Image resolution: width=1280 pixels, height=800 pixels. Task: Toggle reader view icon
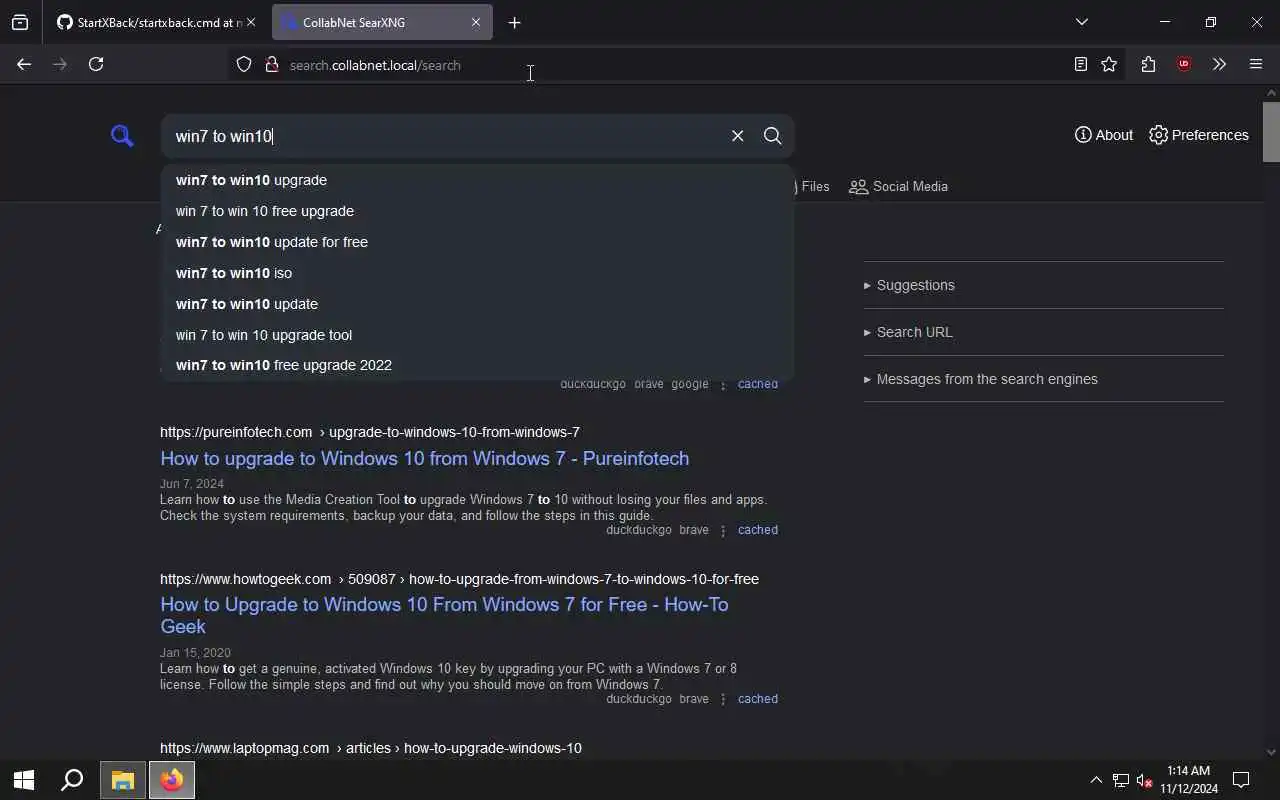click(1081, 64)
